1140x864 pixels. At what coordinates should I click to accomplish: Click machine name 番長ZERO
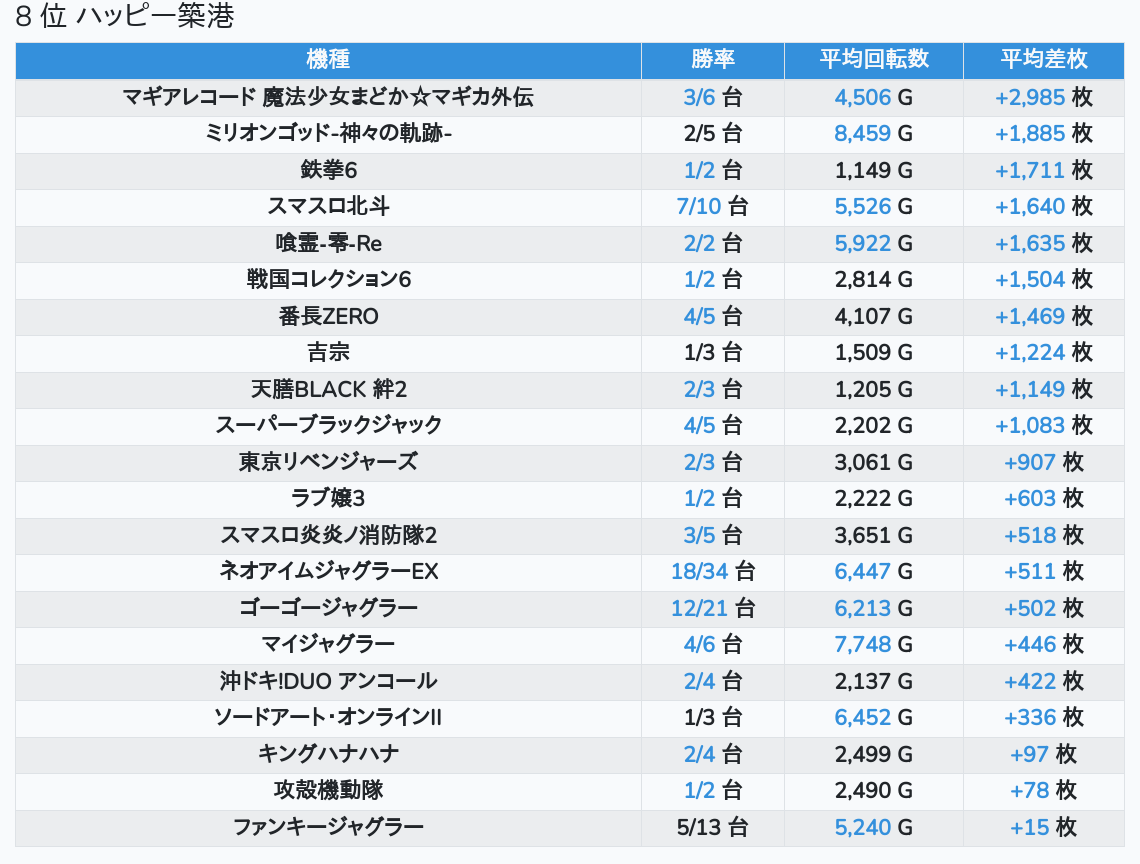tap(328, 316)
